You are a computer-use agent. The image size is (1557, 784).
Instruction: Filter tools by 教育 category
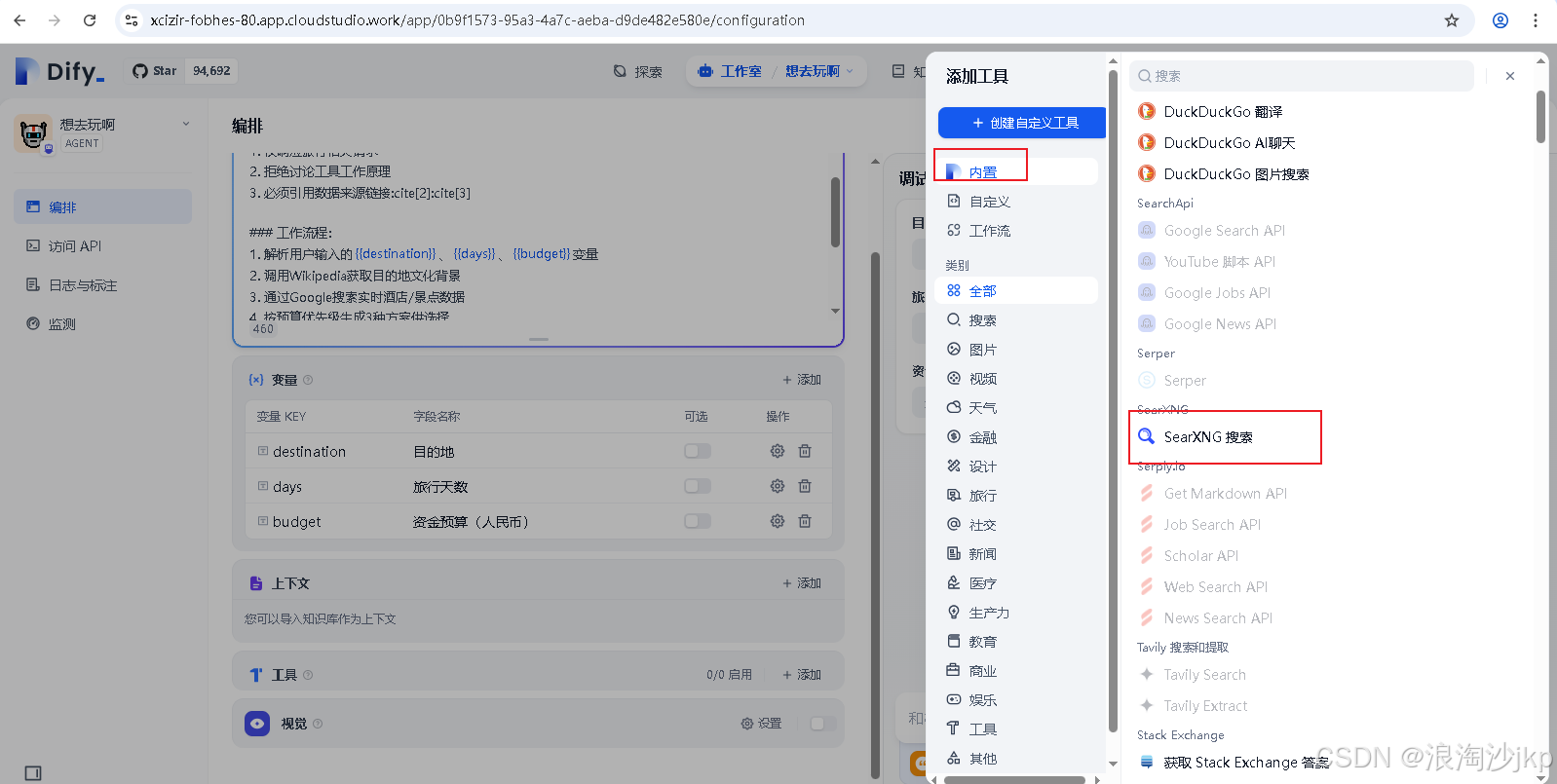coord(1016,642)
